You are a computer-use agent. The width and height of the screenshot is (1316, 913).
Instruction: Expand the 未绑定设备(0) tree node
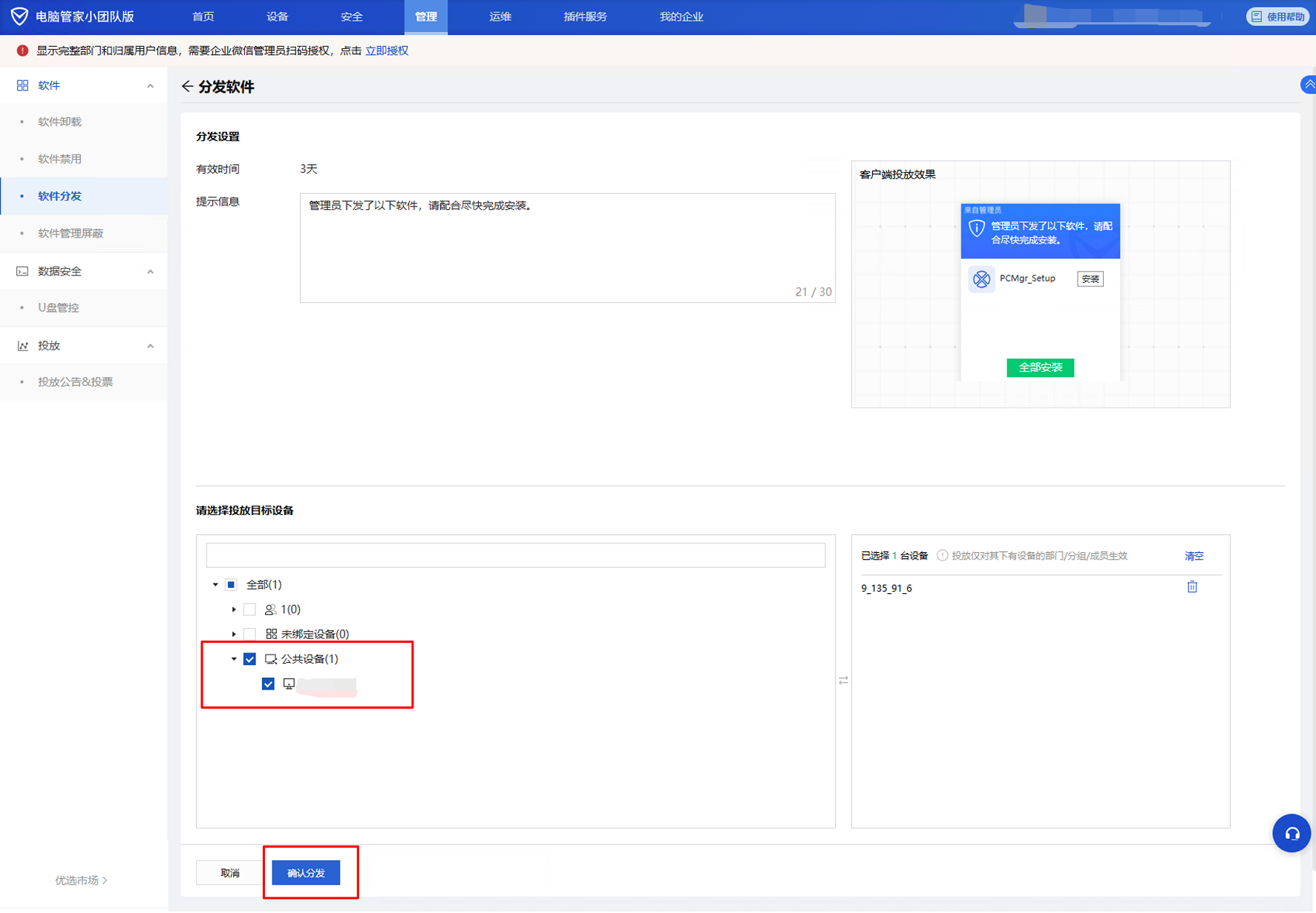tap(234, 634)
